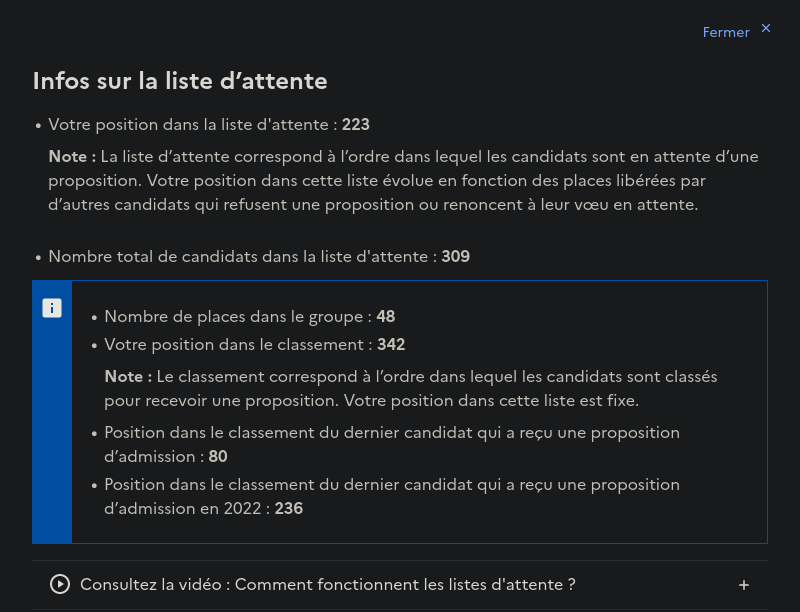Close the dialog with the X icon

[766, 28]
